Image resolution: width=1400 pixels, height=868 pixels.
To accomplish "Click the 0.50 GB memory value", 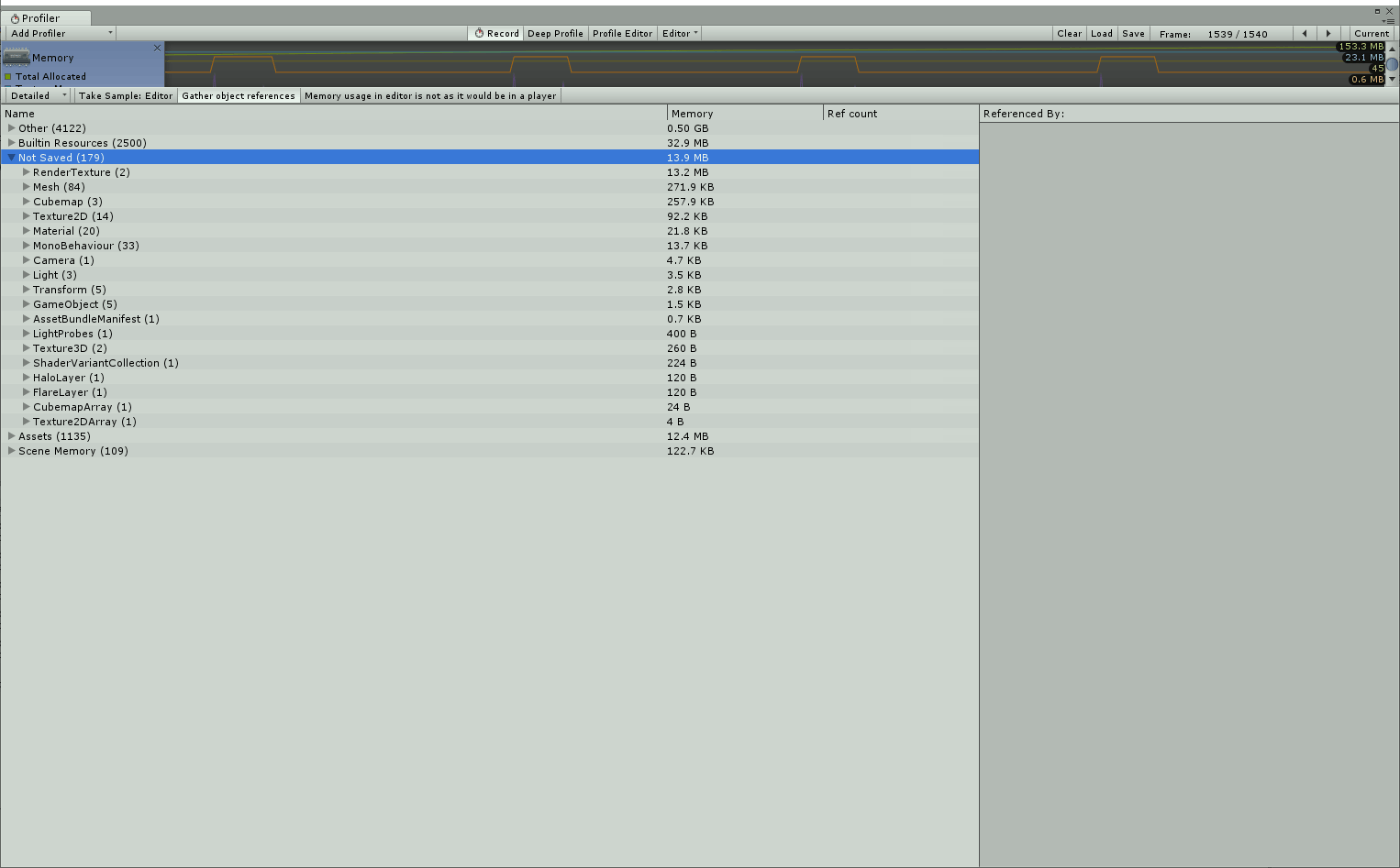I will click(687, 128).
